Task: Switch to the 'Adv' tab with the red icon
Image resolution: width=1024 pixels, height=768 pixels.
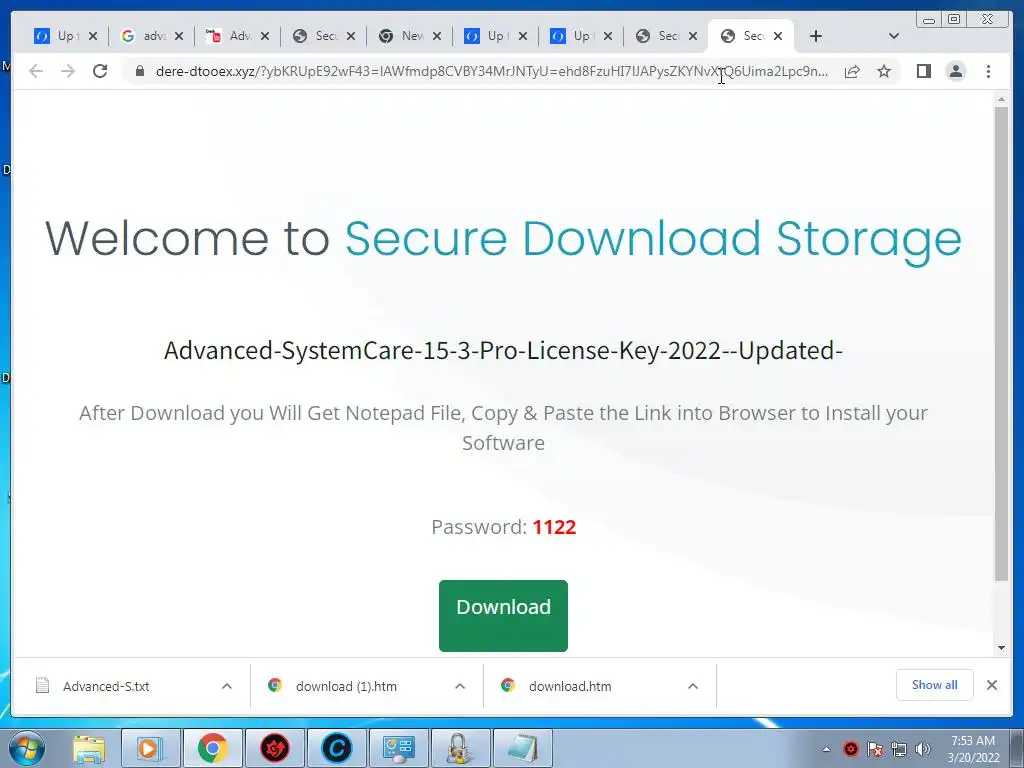Action: click(229, 36)
